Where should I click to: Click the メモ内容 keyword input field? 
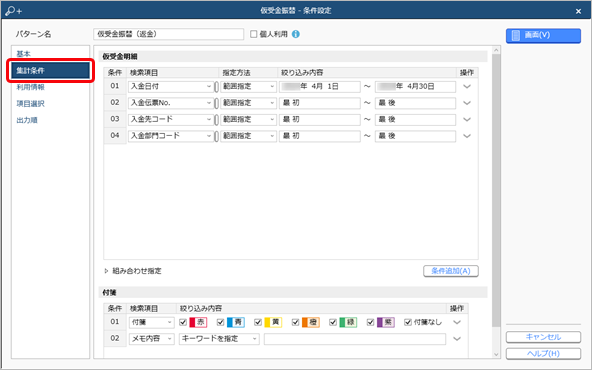(355, 339)
